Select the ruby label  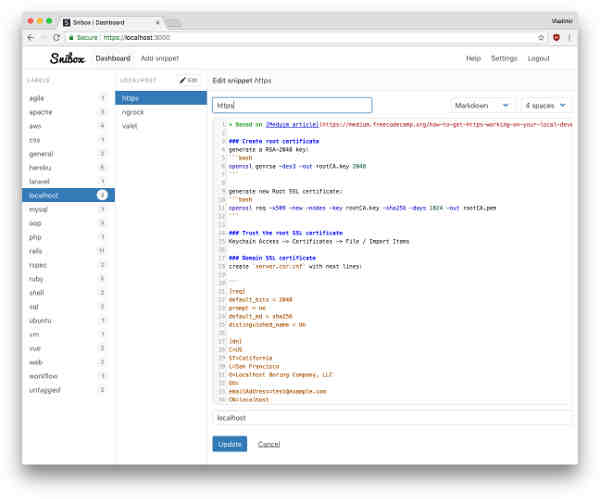pos(68,279)
